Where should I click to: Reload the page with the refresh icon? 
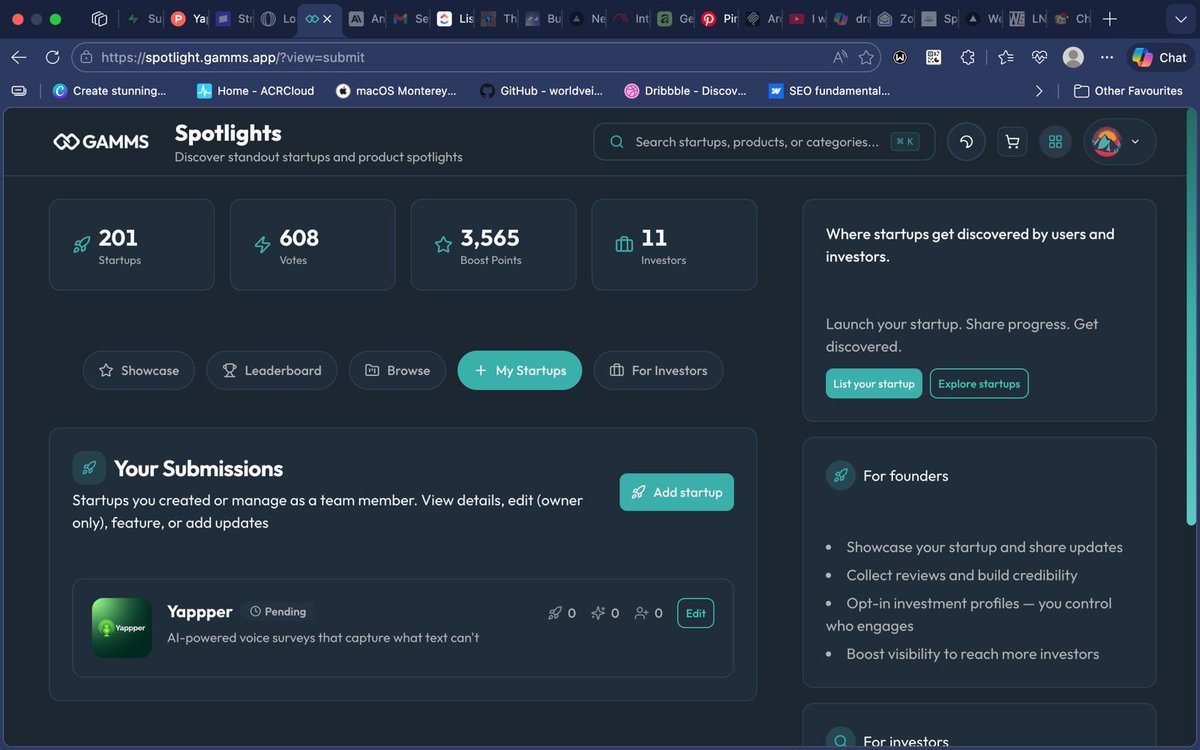pyautogui.click(x=52, y=57)
